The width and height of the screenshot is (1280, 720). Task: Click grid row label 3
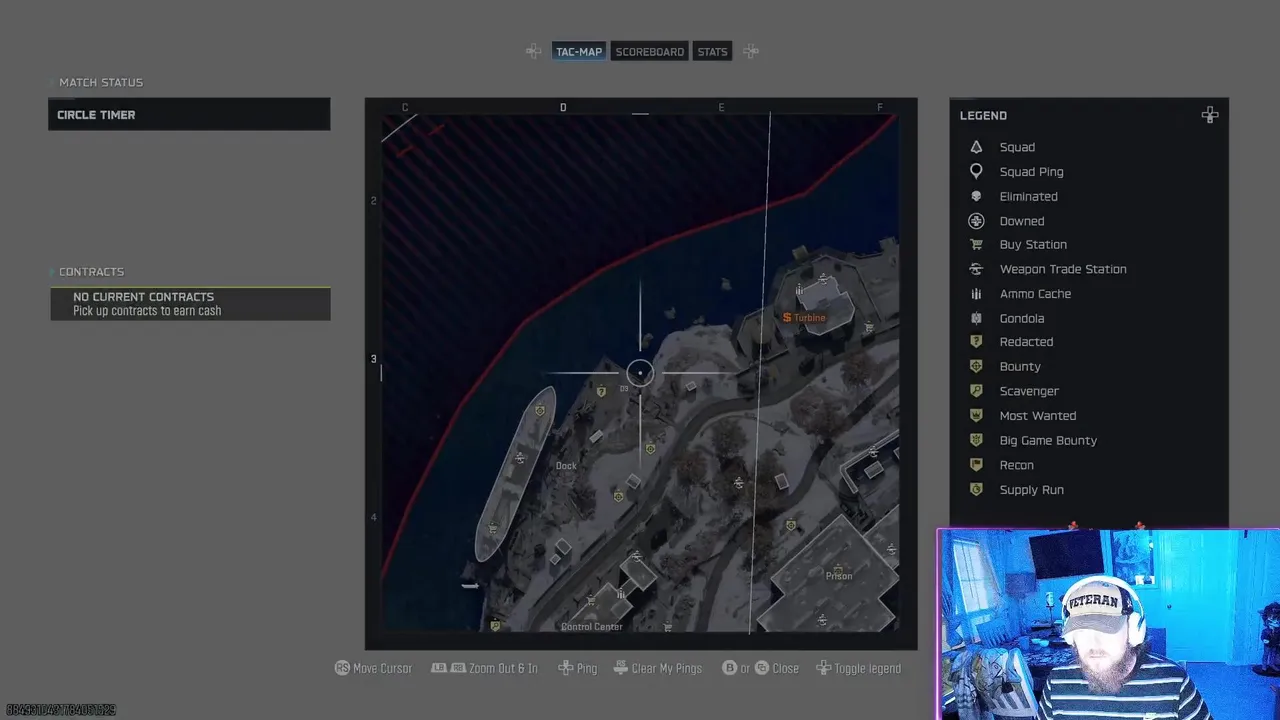click(x=374, y=359)
